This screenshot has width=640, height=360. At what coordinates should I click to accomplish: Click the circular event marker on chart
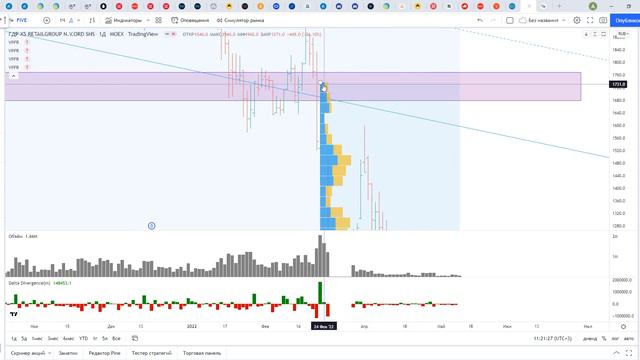[151, 226]
